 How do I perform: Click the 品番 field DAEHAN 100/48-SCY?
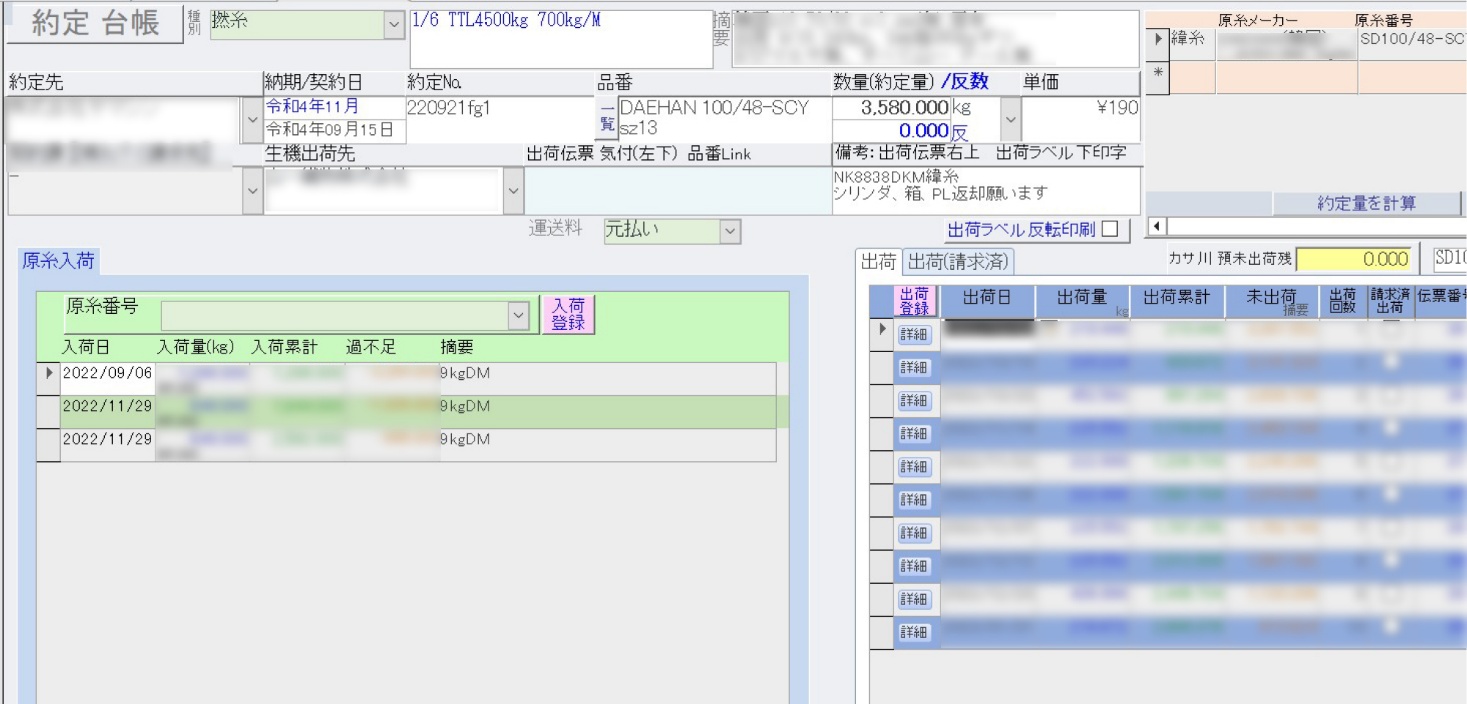click(x=725, y=119)
